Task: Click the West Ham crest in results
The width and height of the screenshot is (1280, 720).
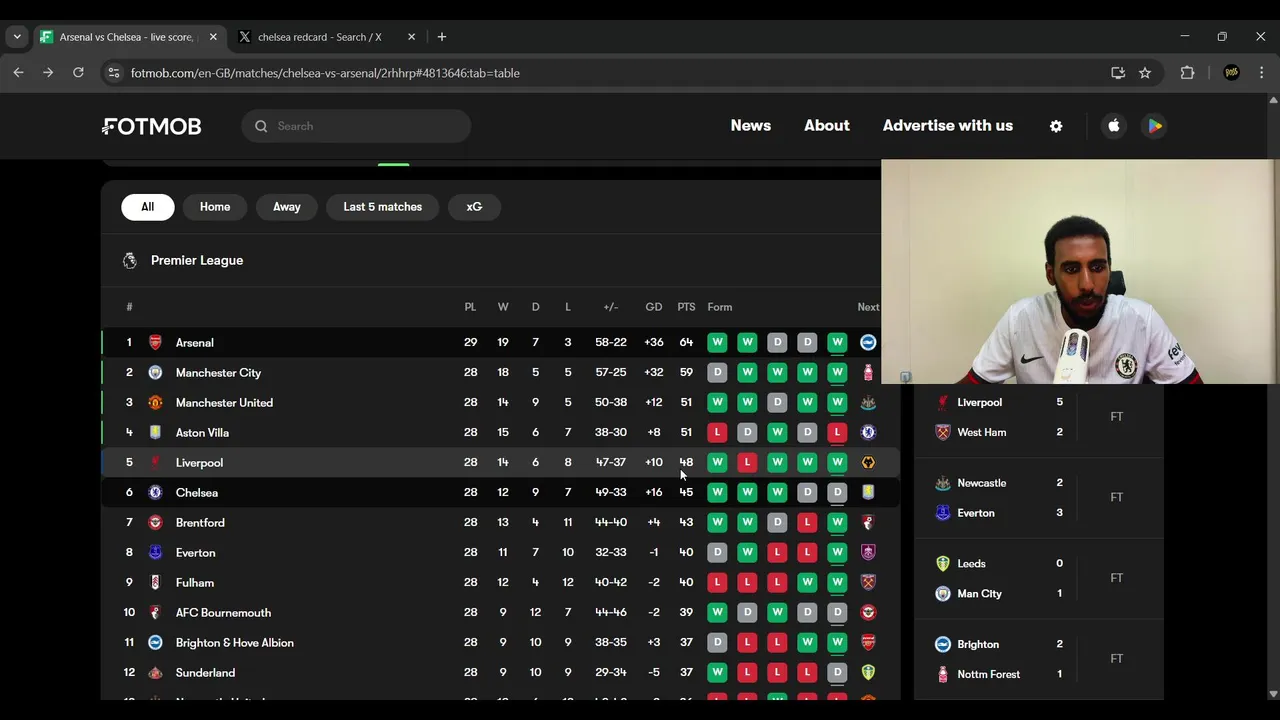Action: pyautogui.click(x=942, y=432)
